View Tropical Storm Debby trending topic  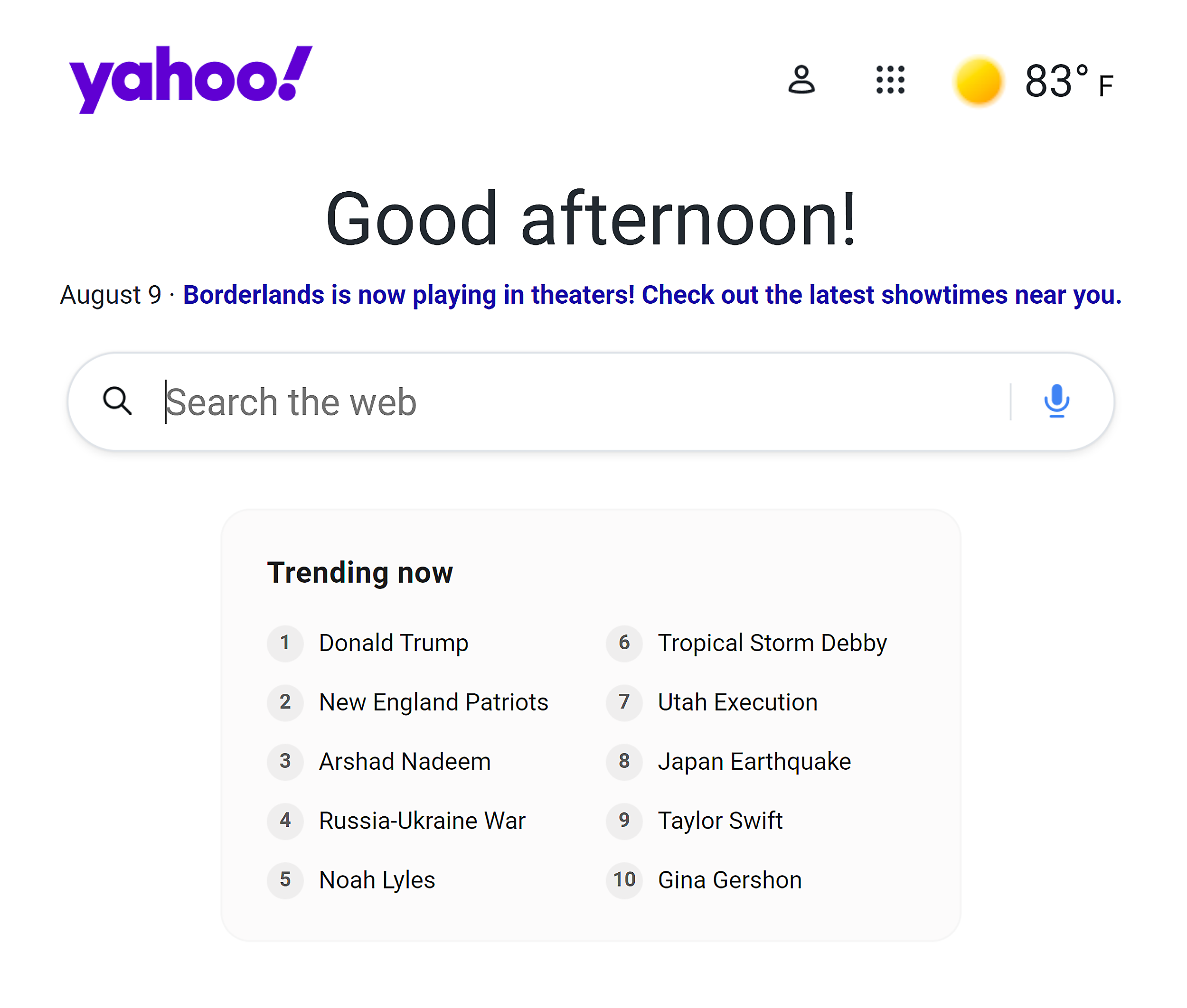772,642
